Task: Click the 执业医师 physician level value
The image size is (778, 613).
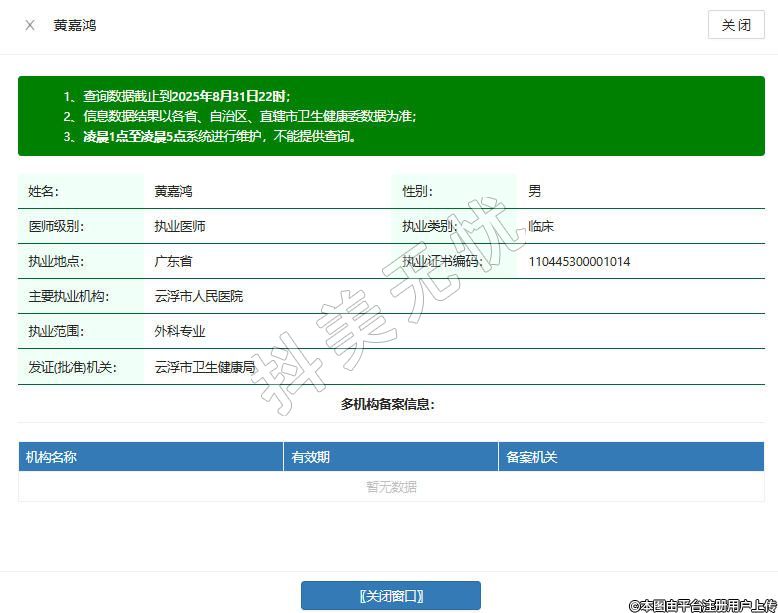Action: click(x=180, y=227)
